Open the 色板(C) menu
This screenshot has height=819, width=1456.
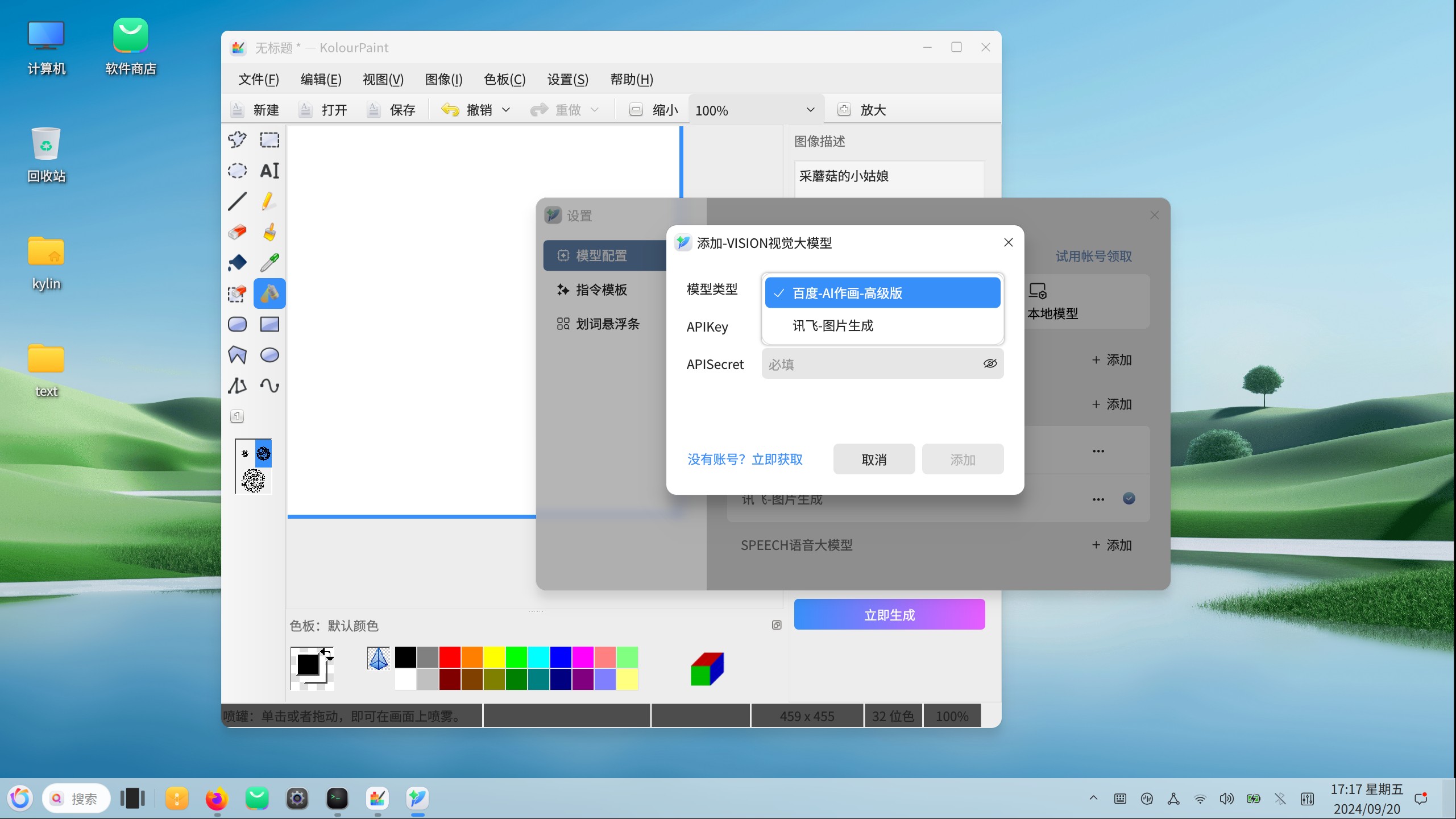coord(505,79)
